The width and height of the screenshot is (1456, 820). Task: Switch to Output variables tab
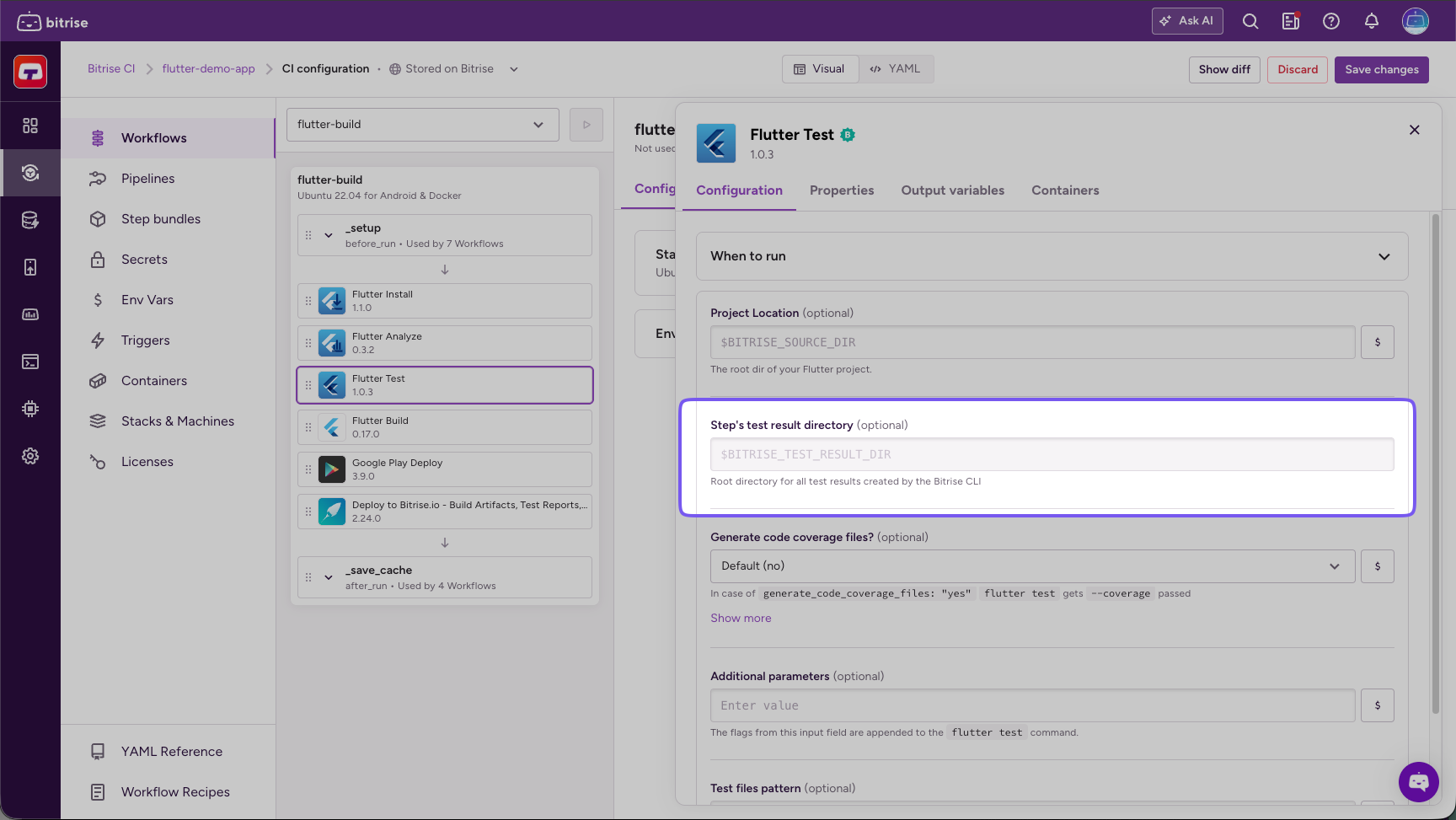coord(953,190)
